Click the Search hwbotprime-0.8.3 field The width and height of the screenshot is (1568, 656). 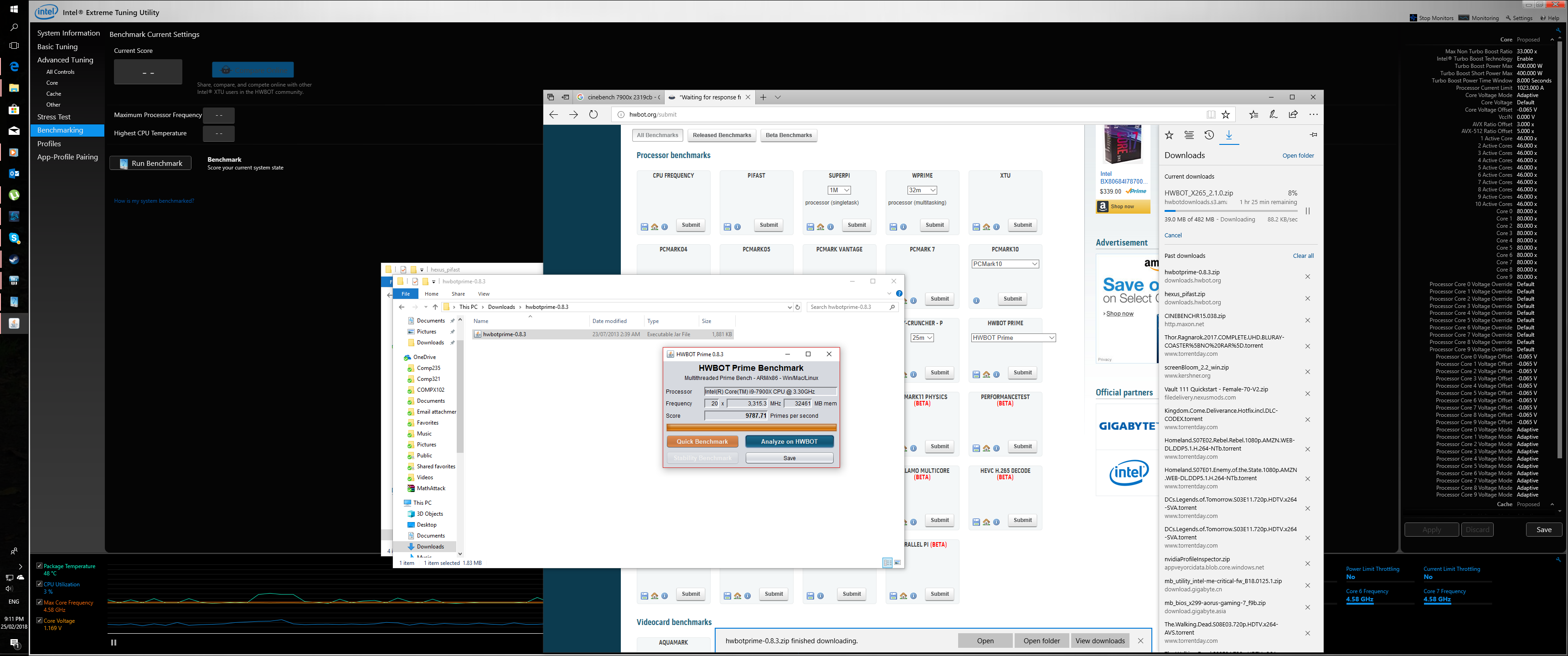pyautogui.click(x=852, y=307)
